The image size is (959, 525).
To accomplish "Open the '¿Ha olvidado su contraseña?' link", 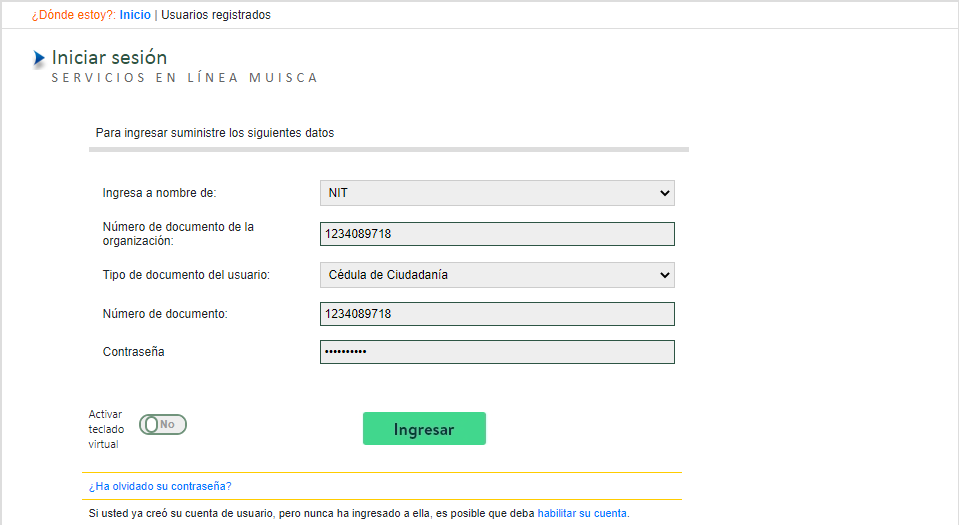I will [x=160, y=486].
